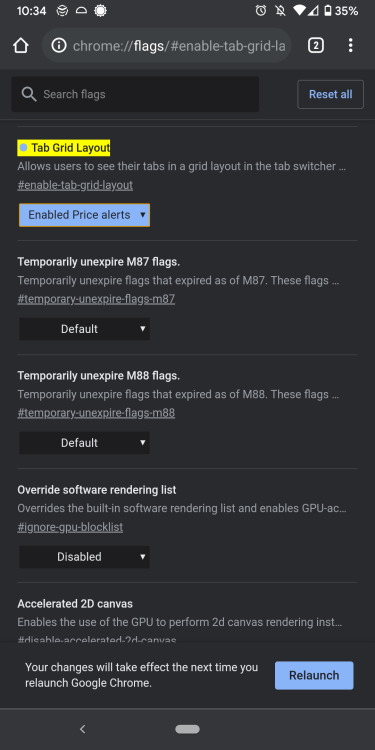Click the Relaunch button
375x750 pixels.
314,675
